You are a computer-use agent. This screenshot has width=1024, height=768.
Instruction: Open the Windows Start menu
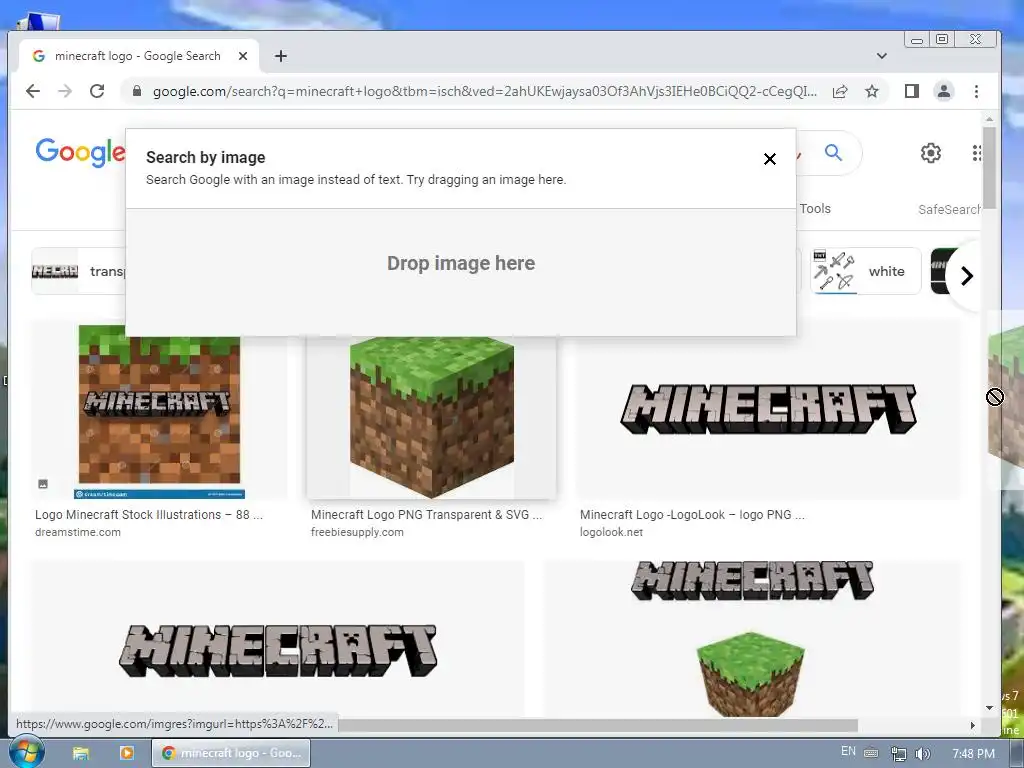click(x=25, y=753)
